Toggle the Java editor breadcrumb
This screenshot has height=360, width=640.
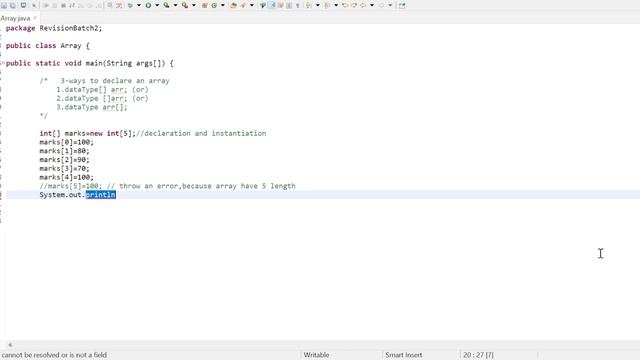pos(263,5)
